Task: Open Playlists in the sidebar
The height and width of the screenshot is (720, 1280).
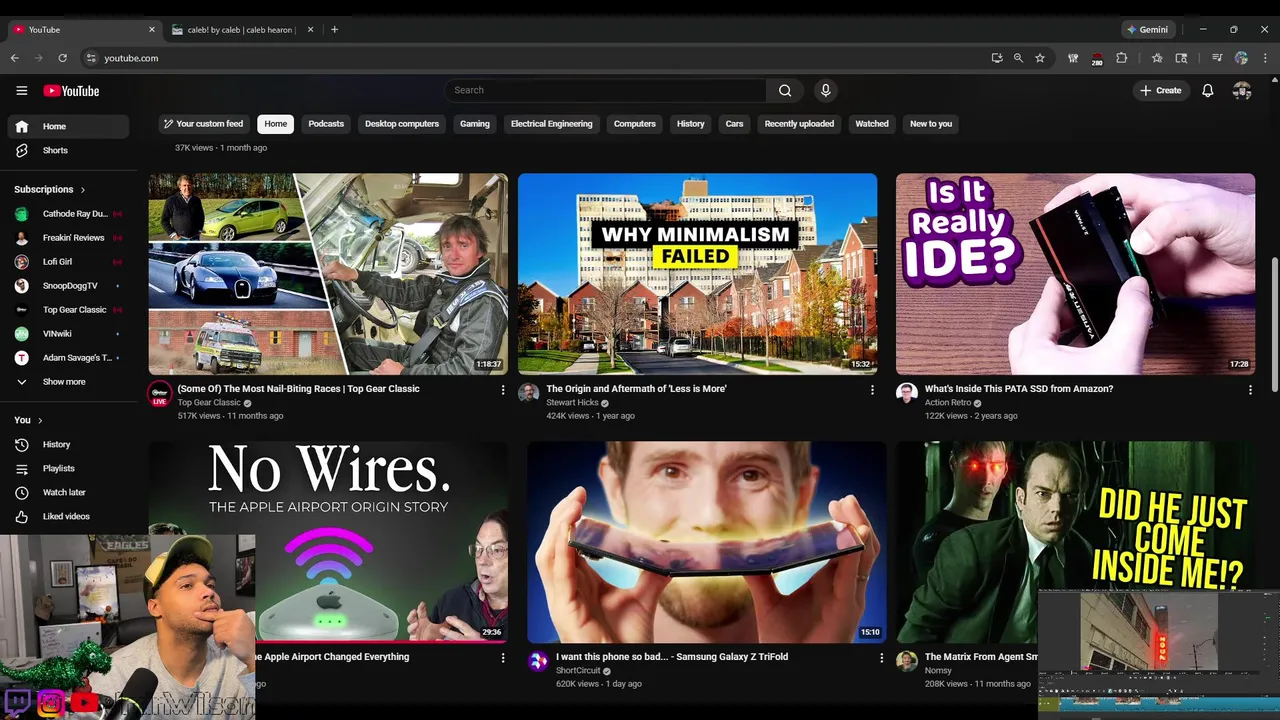Action: tap(69, 468)
